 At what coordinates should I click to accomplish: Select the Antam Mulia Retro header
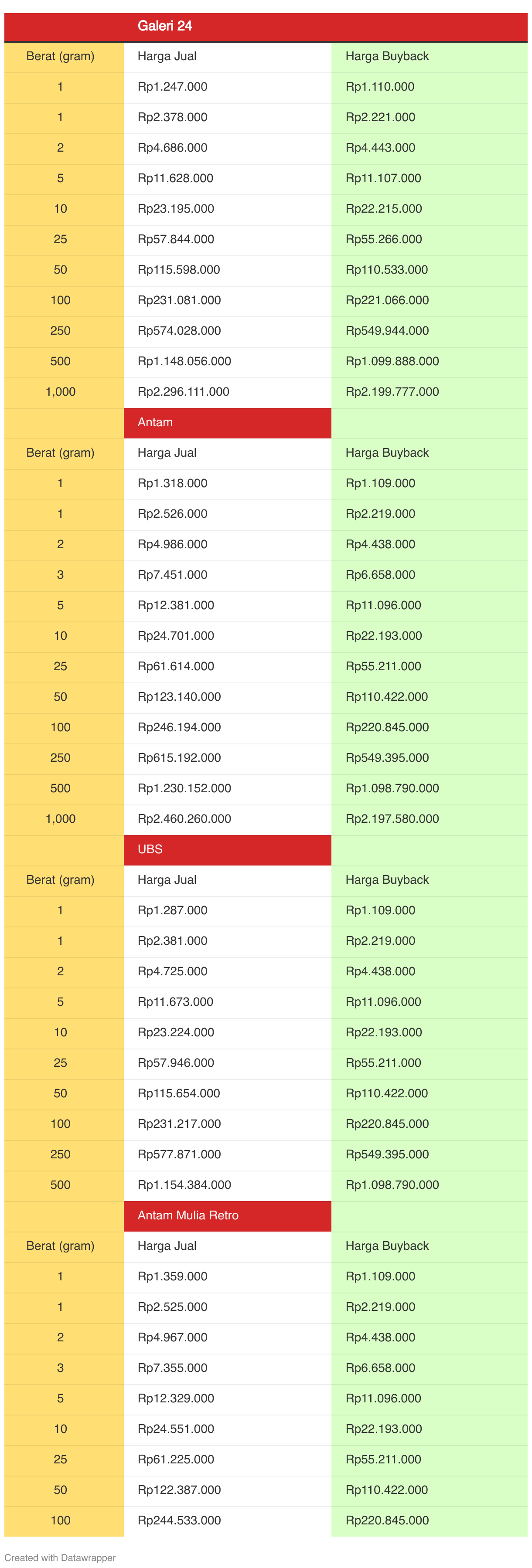(188, 1215)
